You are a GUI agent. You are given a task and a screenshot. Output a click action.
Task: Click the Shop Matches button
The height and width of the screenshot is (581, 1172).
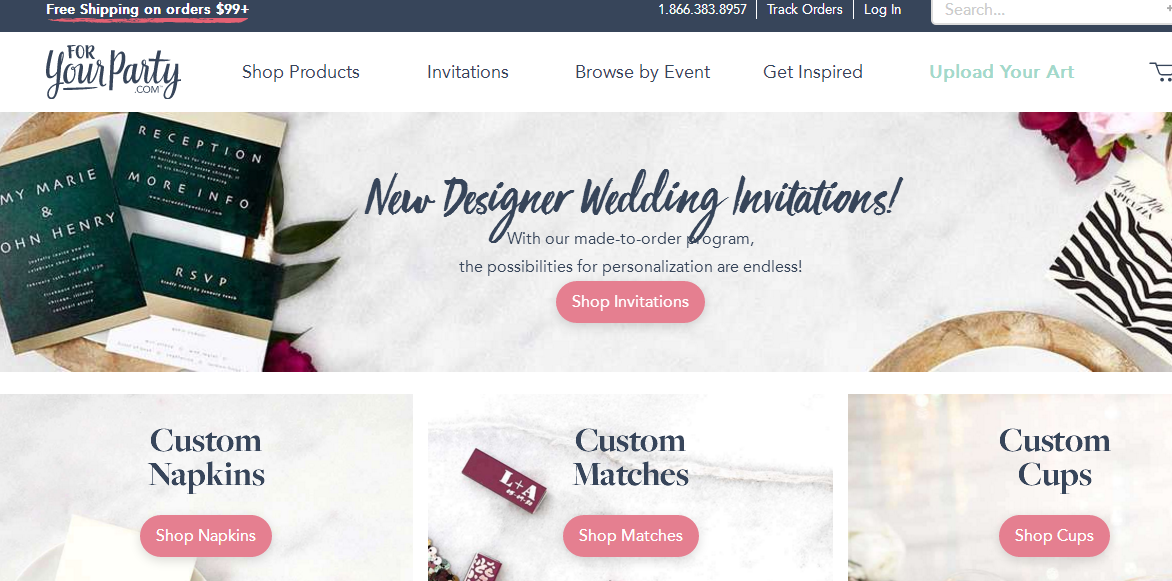coord(630,535)
